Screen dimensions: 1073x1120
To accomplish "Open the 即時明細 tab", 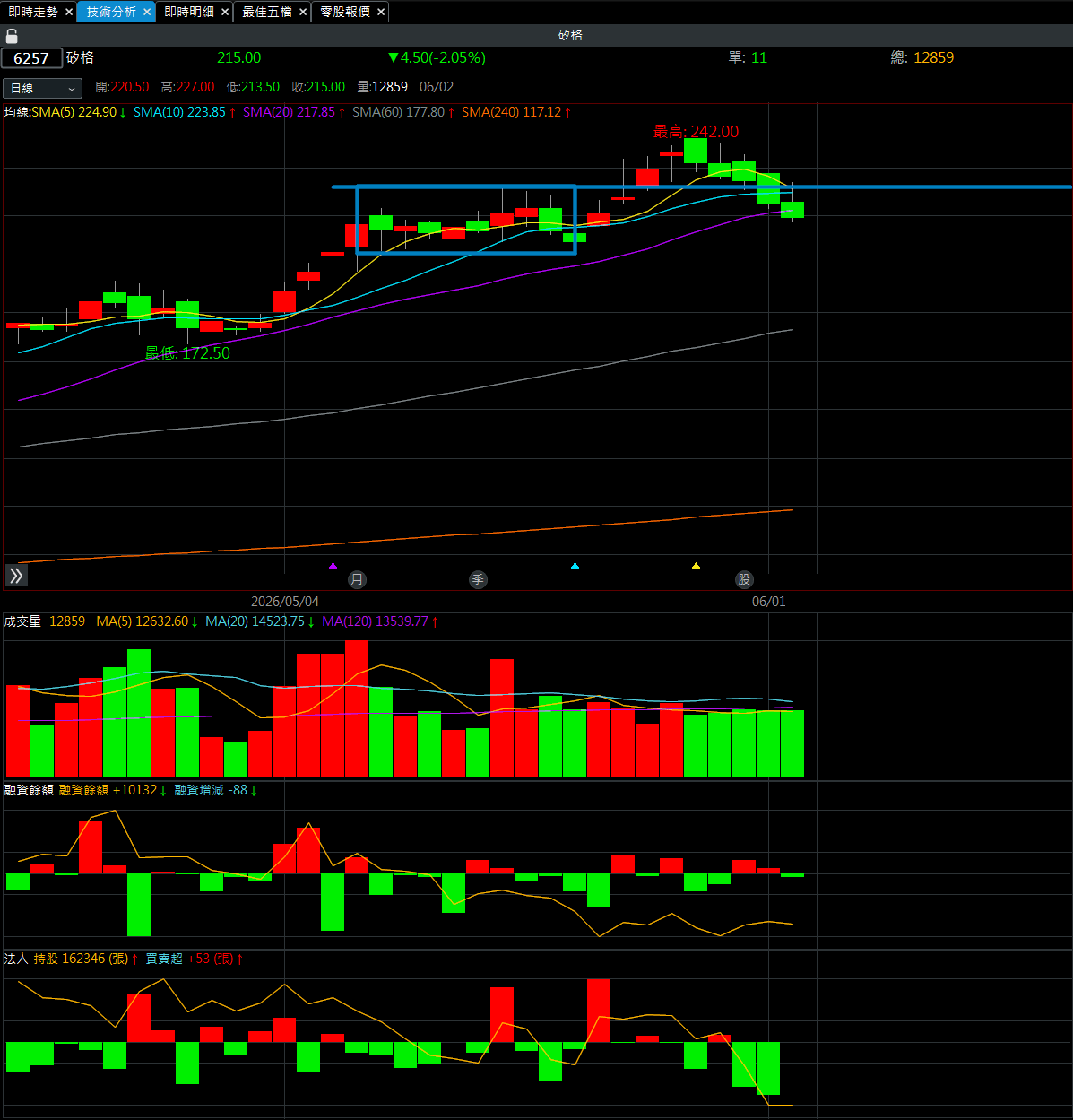I will 189,12.
